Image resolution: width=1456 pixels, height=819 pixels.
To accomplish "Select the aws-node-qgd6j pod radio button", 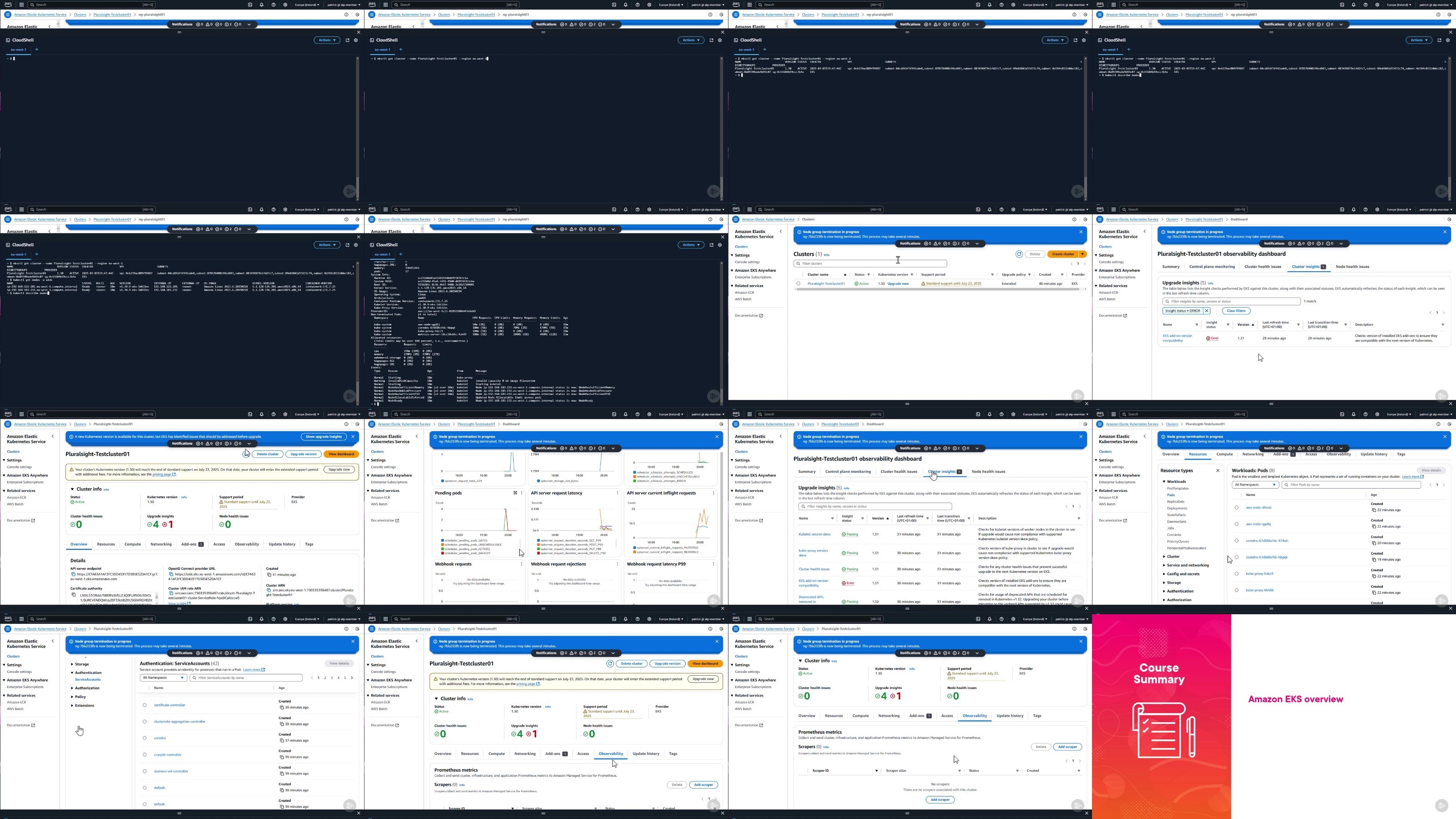I will pos(1237,524).
